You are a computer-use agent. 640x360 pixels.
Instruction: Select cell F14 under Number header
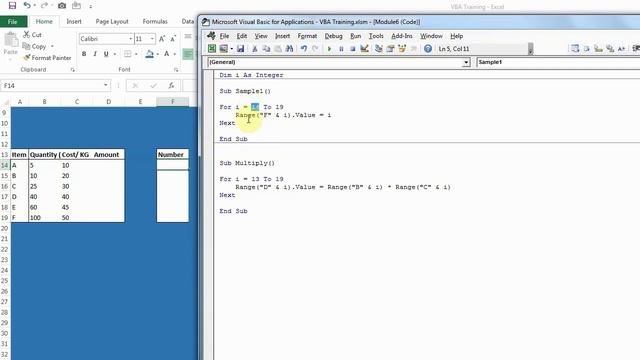173,165
